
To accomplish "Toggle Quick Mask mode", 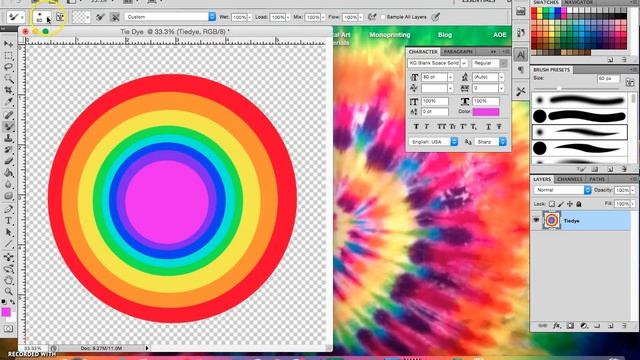I will coord(8,329).
